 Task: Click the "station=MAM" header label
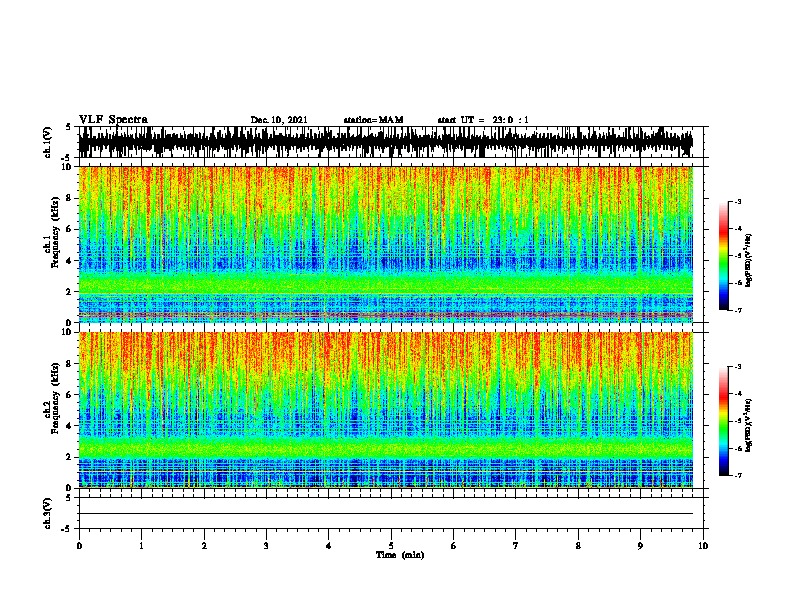tap(373, 120)
